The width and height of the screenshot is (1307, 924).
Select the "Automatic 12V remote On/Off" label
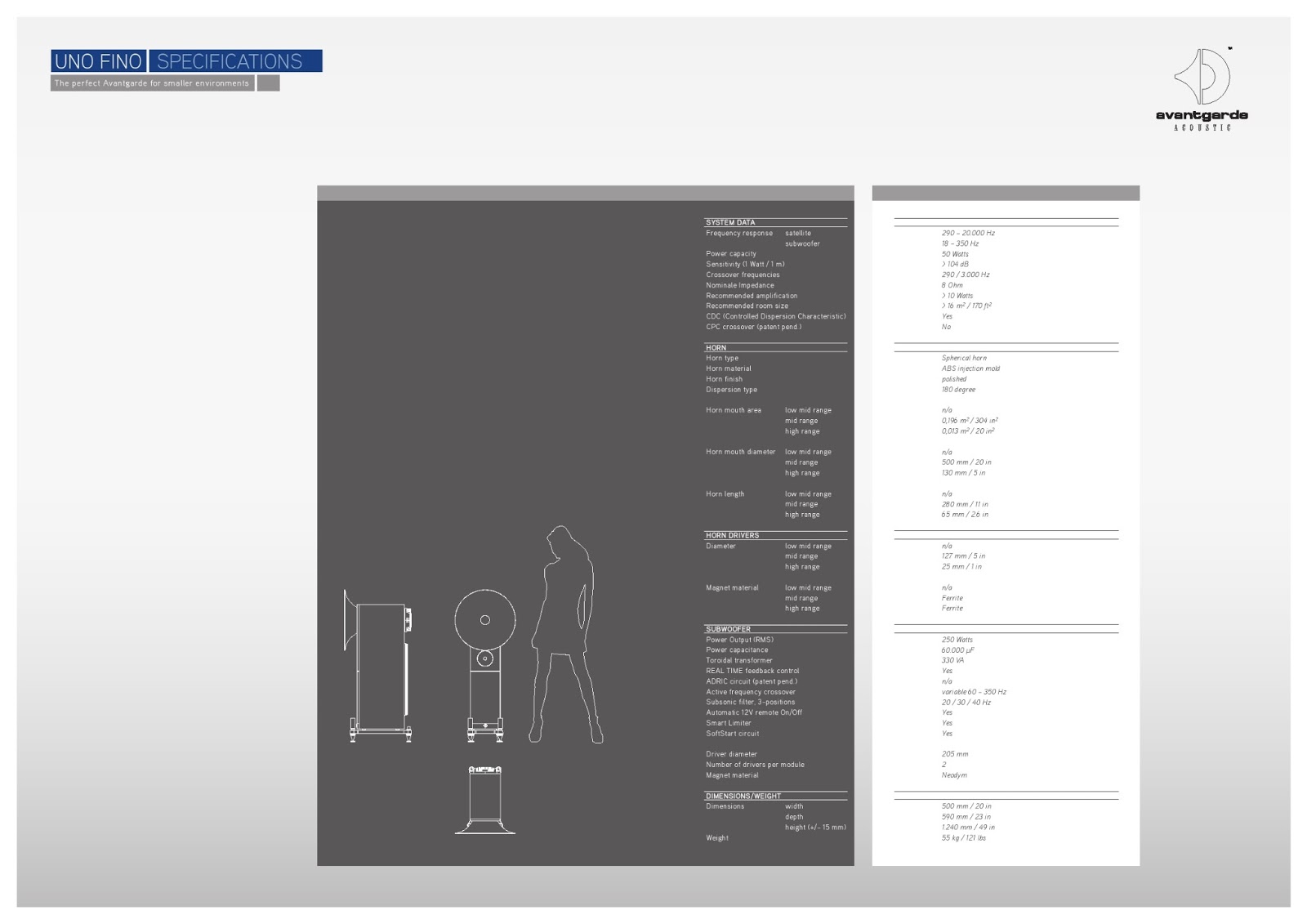point(754,712)
